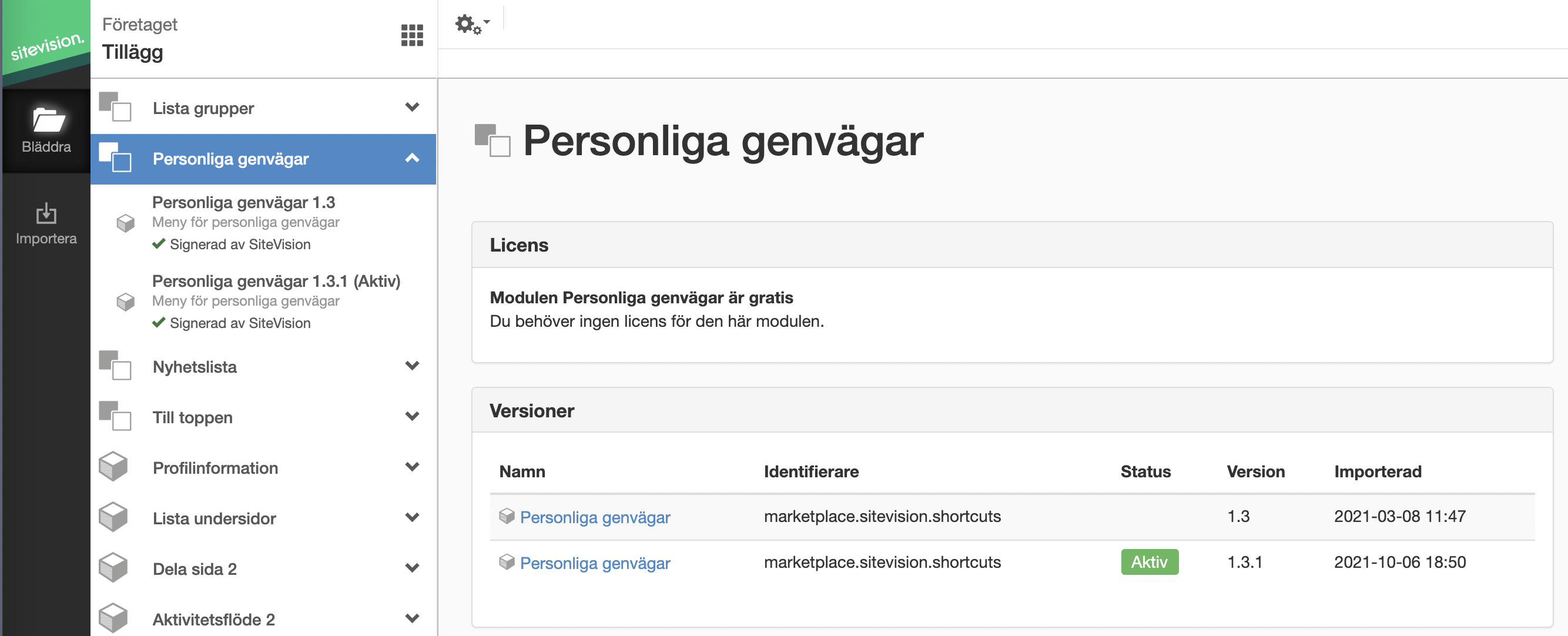1568x636 pixels.
Task: Expand the Aktivitetsflöde 2 chevron
Action: point(412,618)
